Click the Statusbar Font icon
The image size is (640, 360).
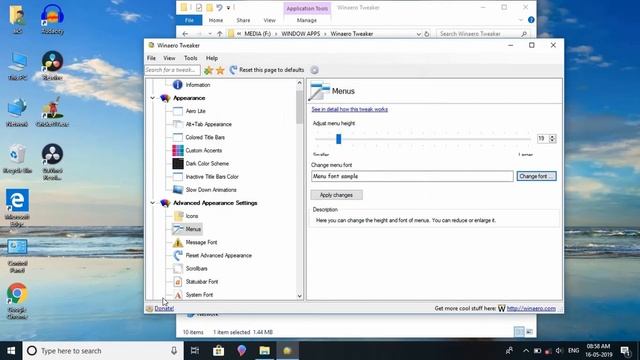click(178, 282)
